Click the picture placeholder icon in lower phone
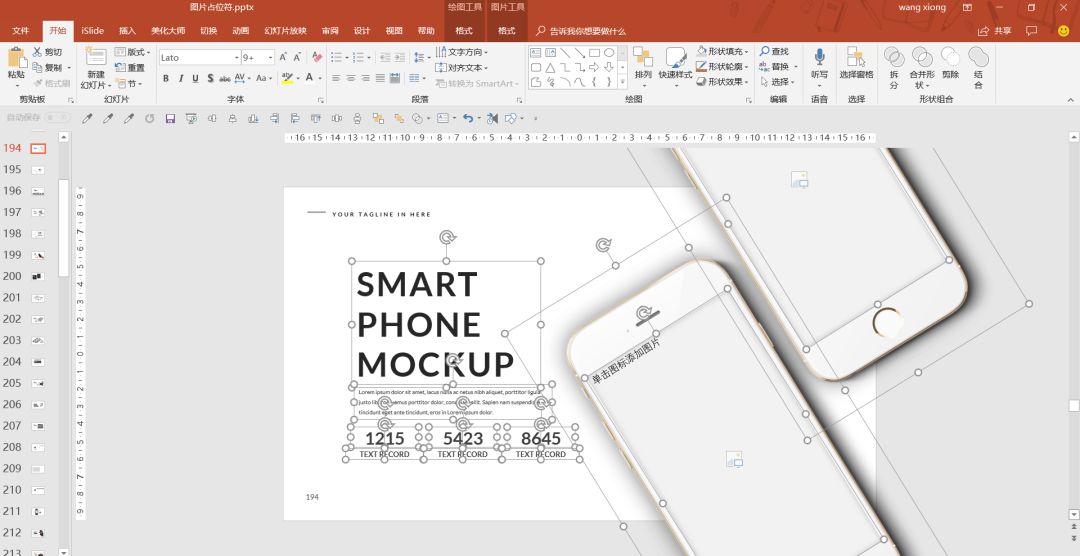The width and height of the screenshot is (1080, 556). [x=734, y=460]
